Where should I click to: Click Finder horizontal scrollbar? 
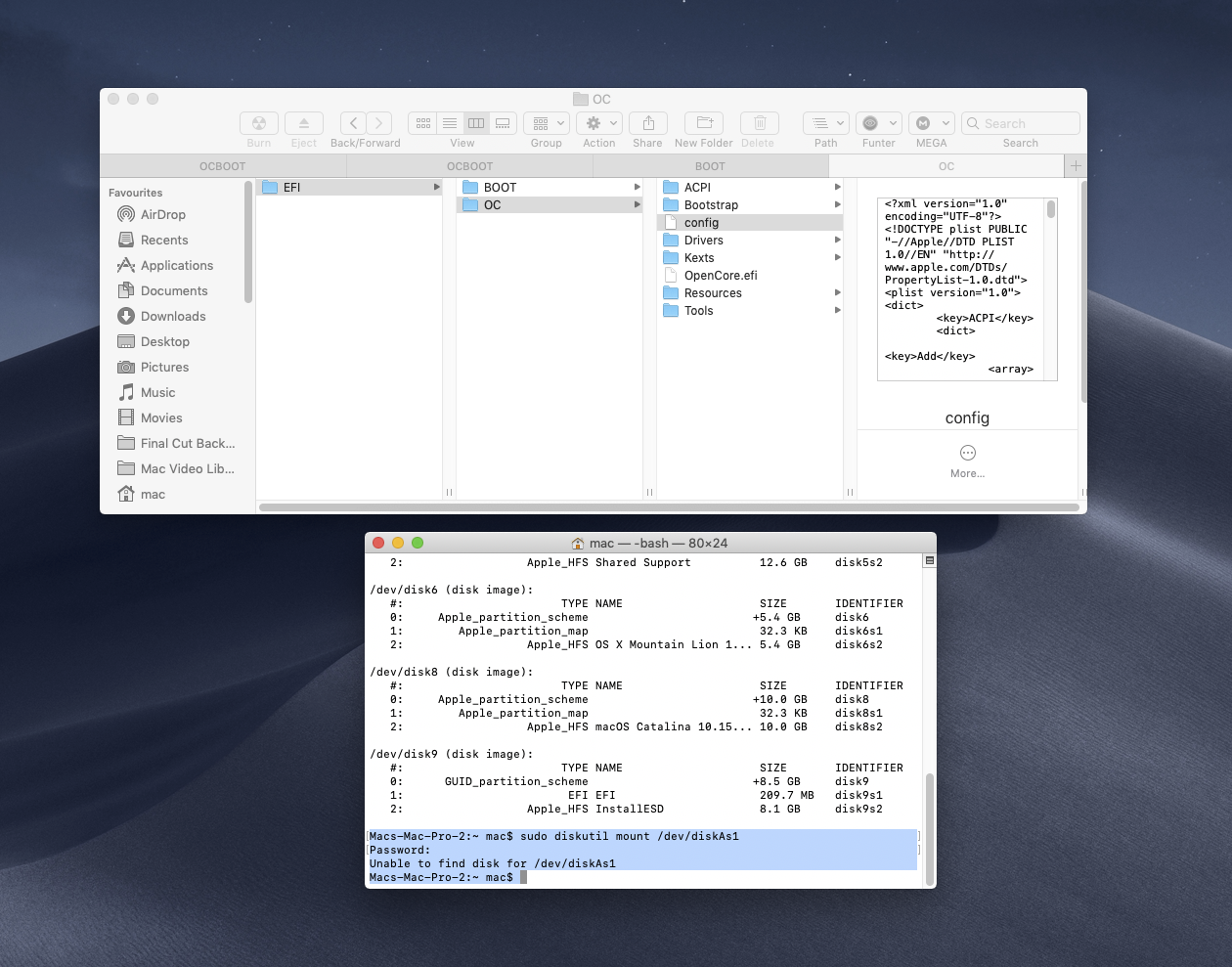(669, 507)
